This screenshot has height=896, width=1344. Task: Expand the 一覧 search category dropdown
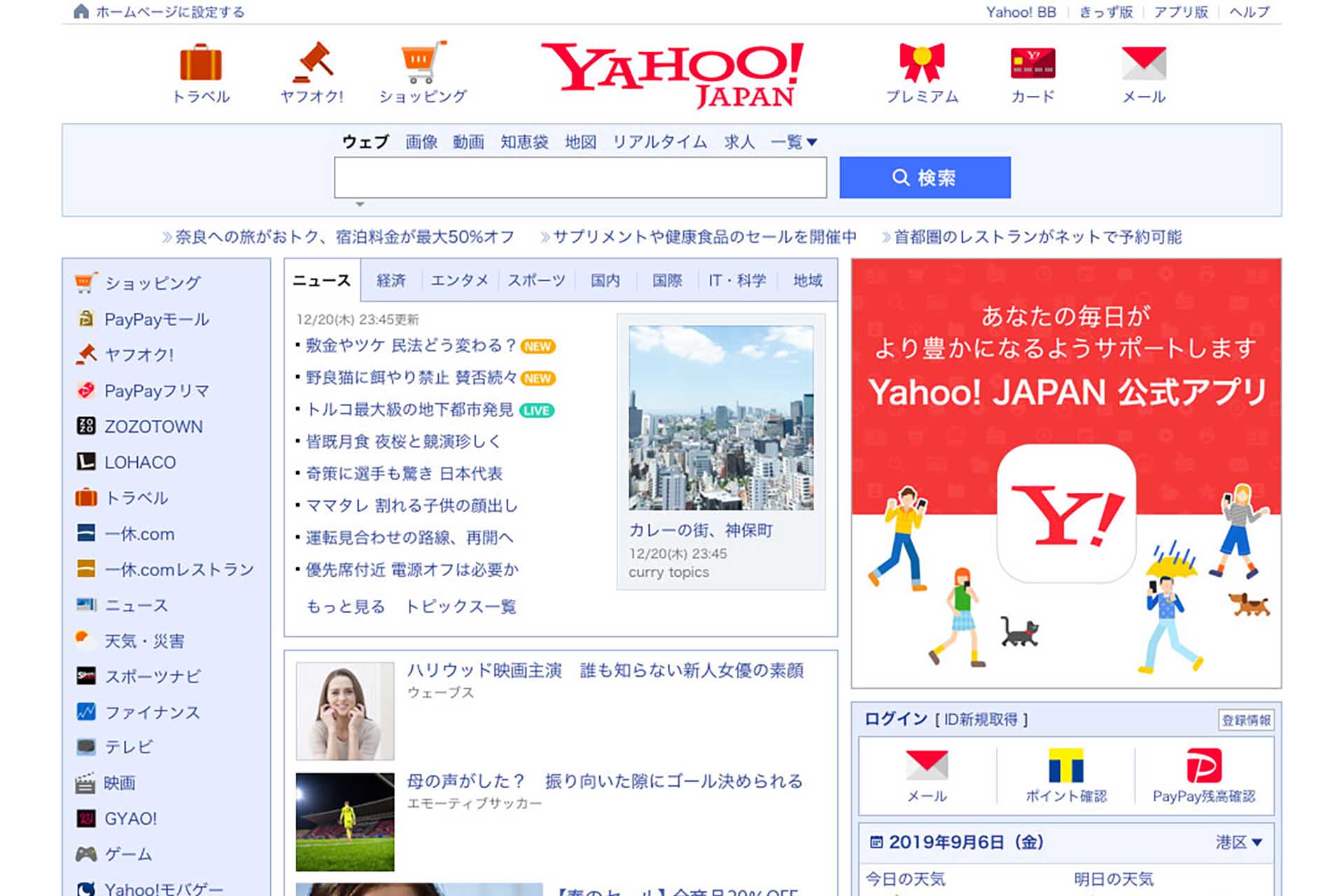point(794,142)
